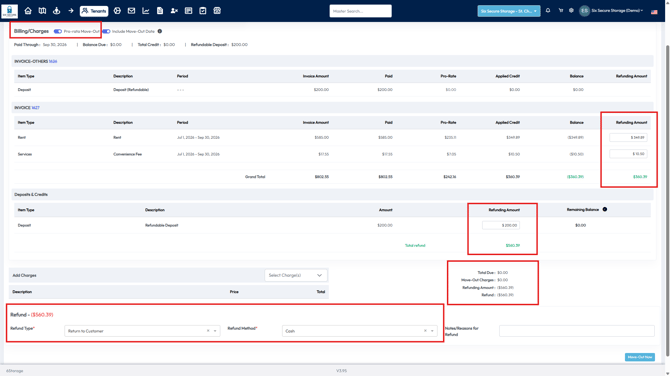The height and width of the screenshot is (376, 670).
Task: Open the Refund Type dropdown
Action: click(142, 331)
